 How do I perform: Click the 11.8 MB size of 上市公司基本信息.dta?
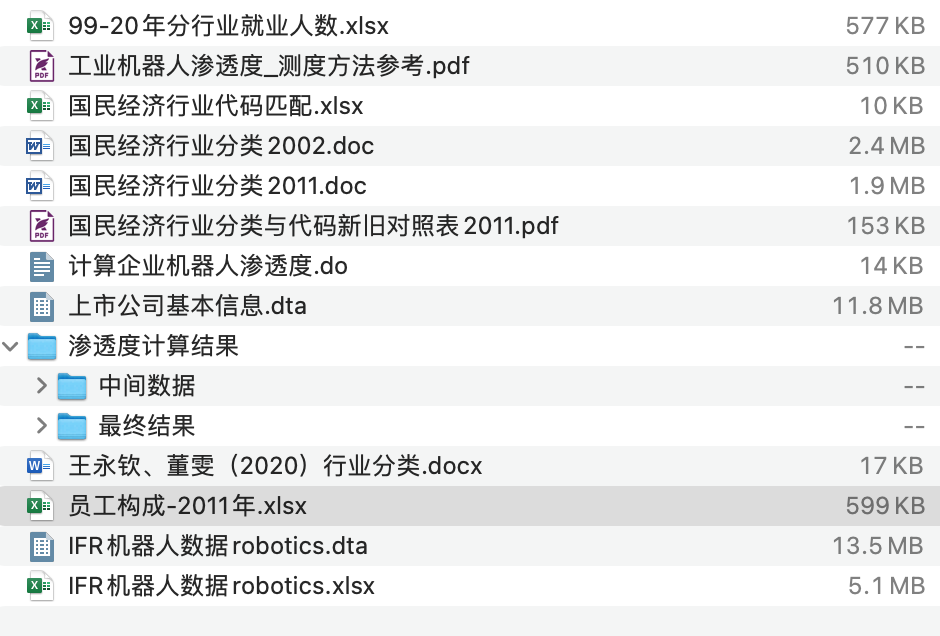pos(878,306)
